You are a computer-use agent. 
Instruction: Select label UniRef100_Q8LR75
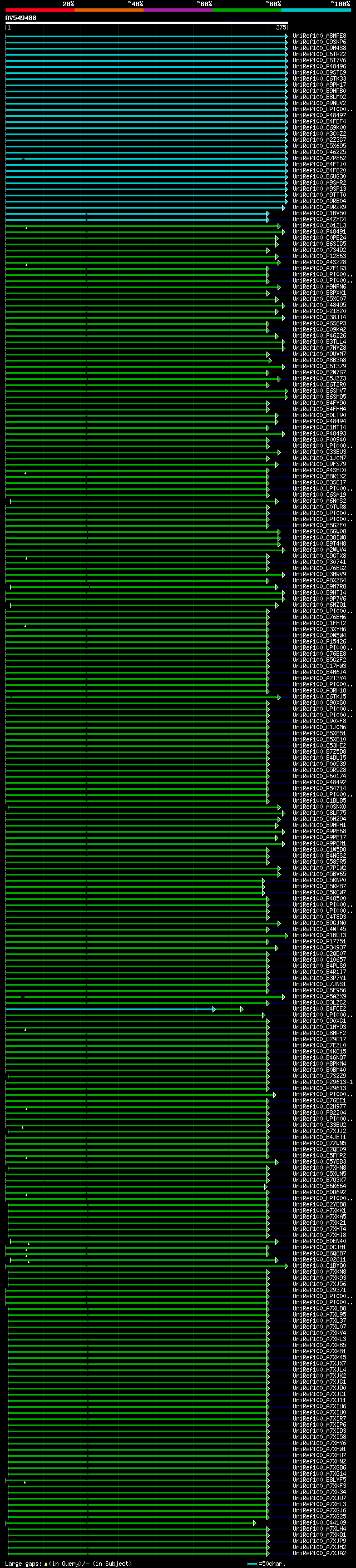point(319,813)
